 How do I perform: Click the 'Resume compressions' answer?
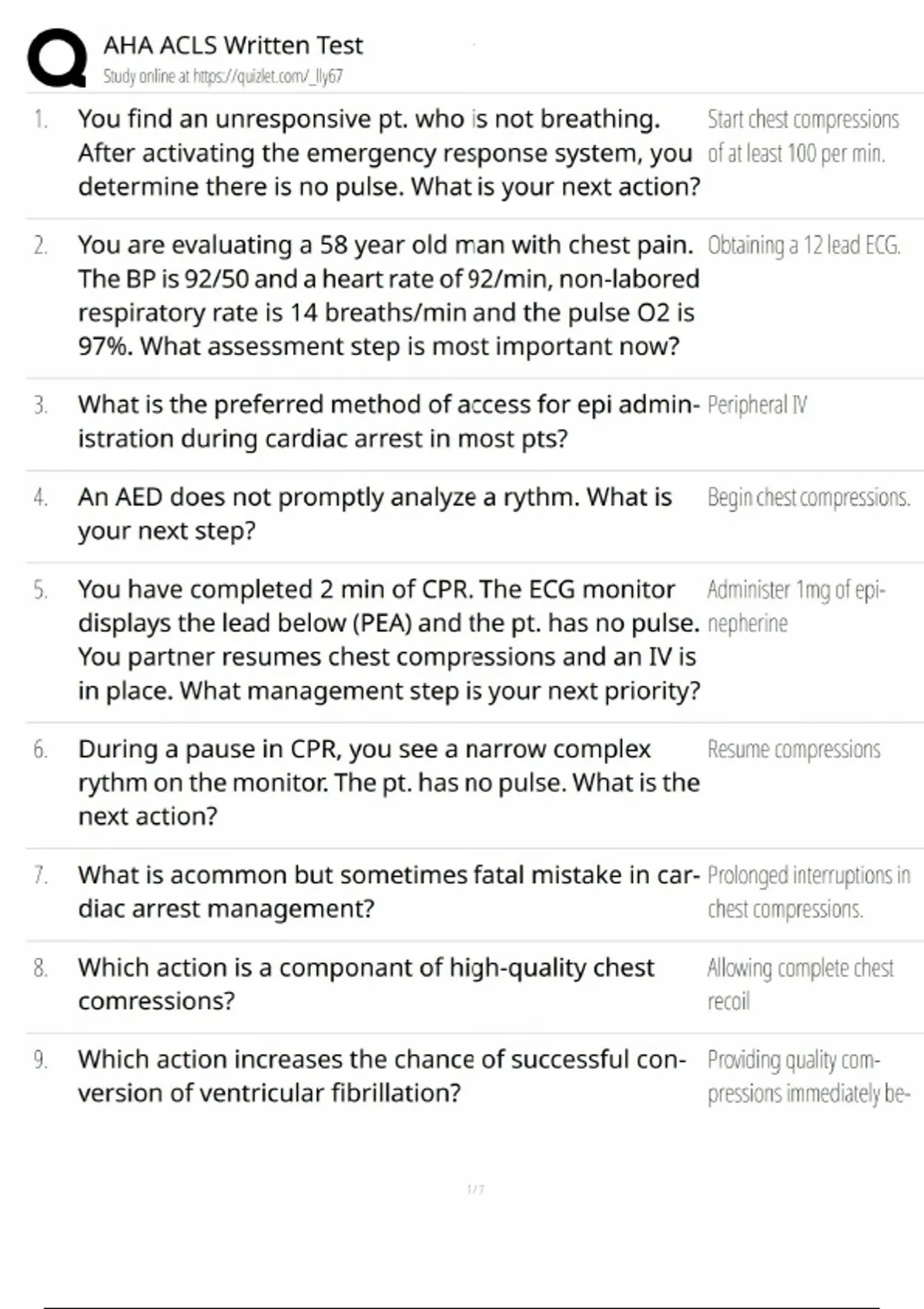(x=793, y=749)
